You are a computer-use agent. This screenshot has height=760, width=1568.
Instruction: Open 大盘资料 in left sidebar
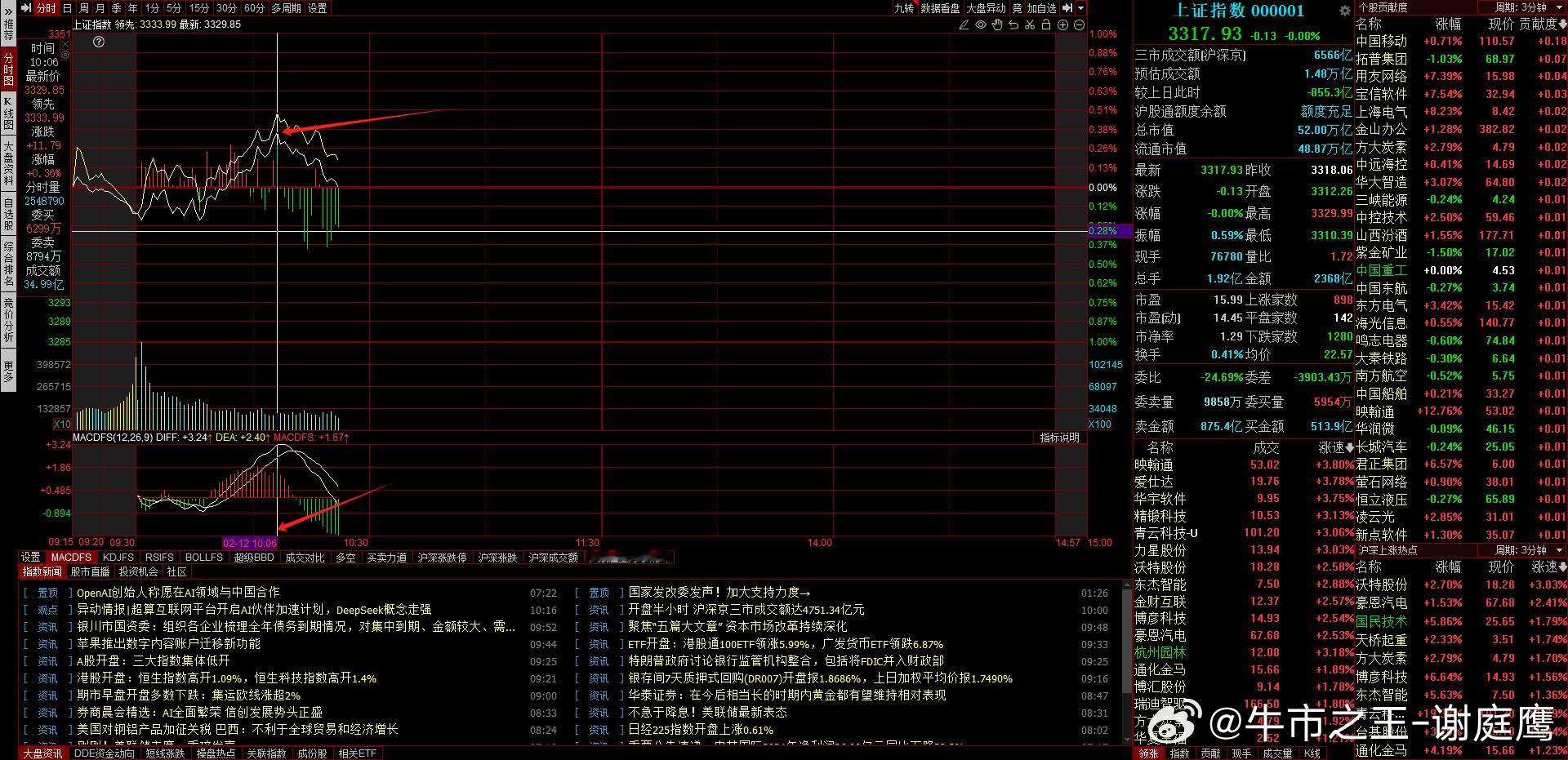click(8, 162)
